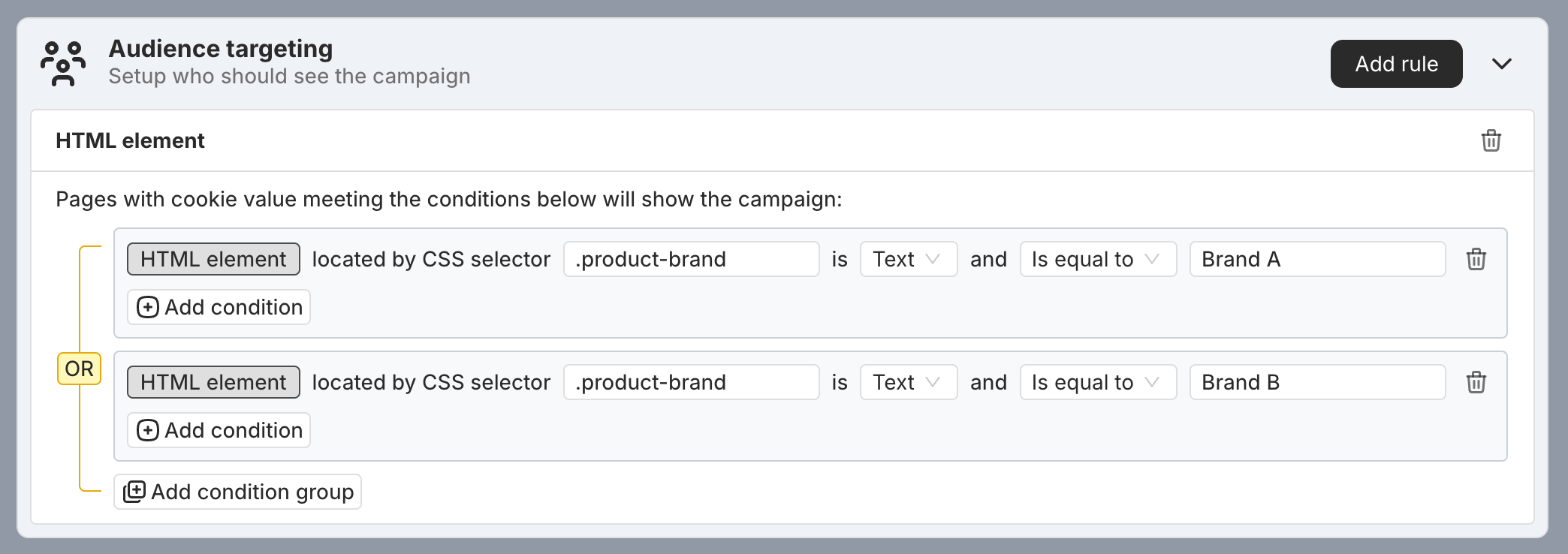Focus the Brand B value field
The width and height of the screenshot is (1568, 554).
(x=1317, y=382)
